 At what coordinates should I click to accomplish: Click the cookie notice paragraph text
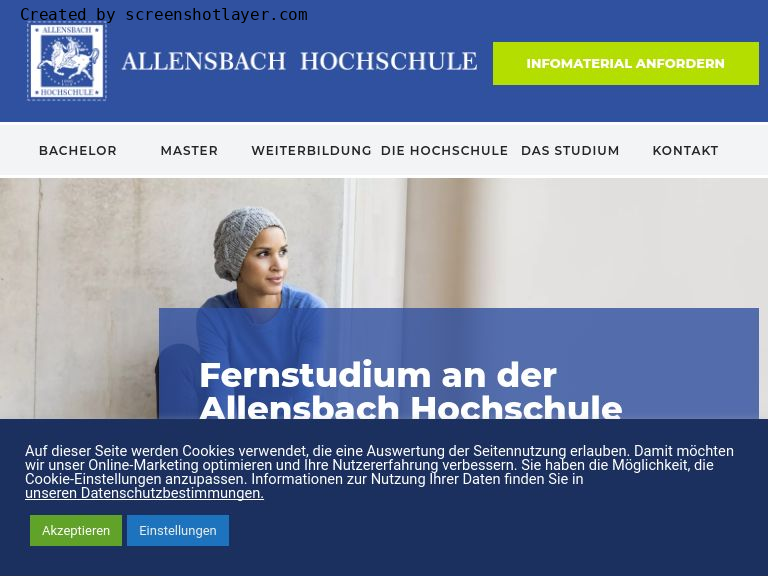(380, 472)
